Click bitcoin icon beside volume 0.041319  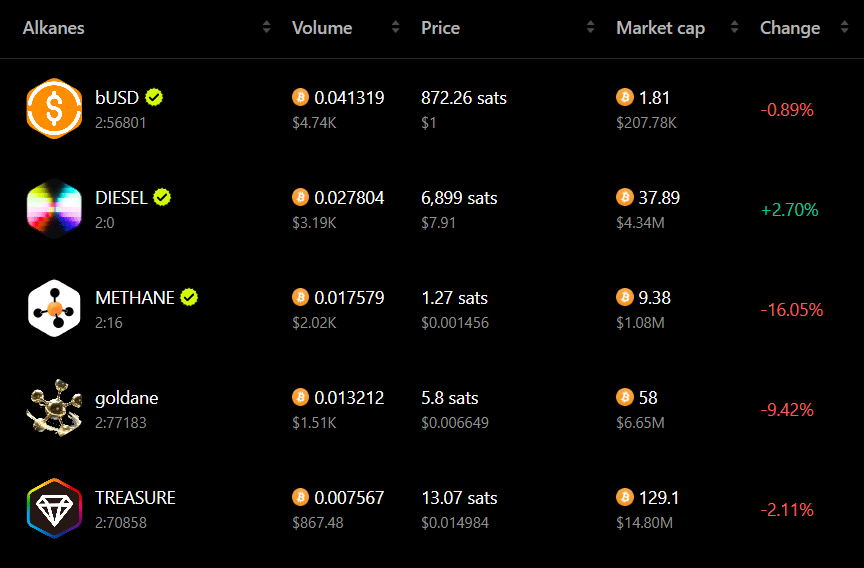click(x=300, y=98)
